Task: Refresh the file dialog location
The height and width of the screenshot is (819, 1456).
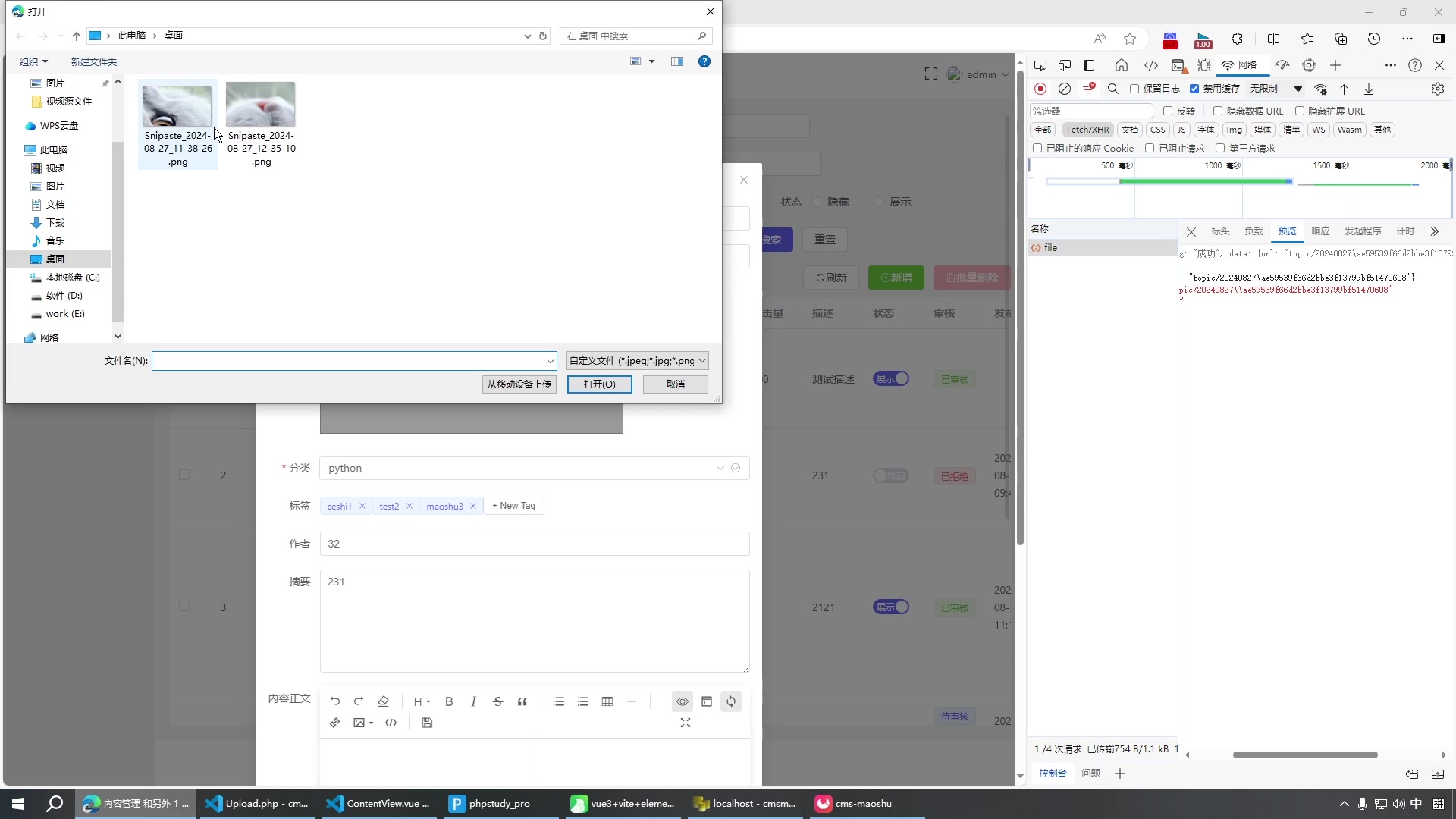Action: (x=543, y=36)
